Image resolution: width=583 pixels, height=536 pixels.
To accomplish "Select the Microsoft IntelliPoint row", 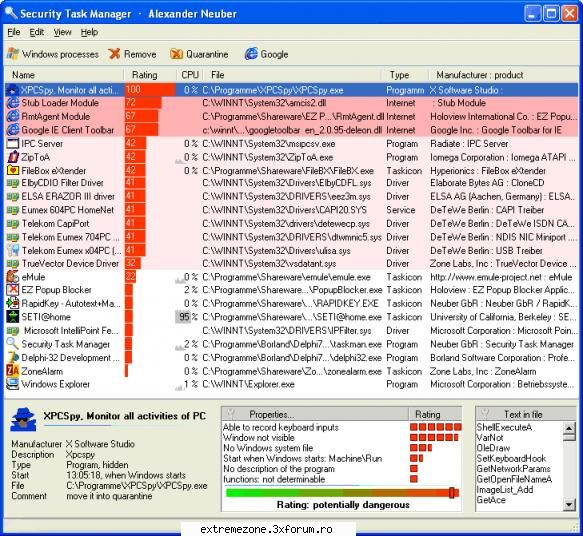I will [292, 330].
